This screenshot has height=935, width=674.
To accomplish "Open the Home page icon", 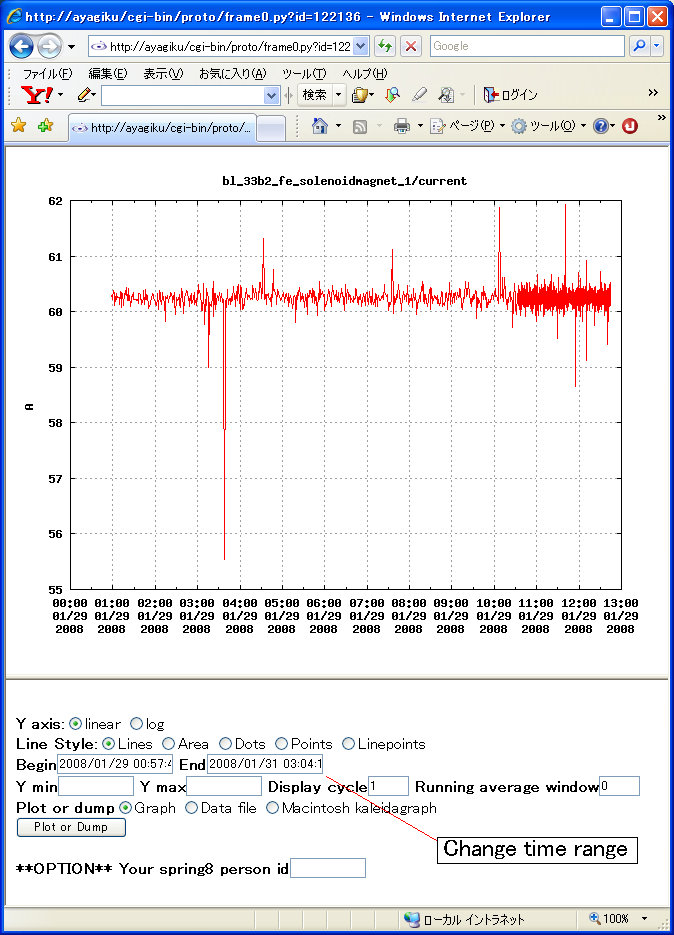I will 320,126.
